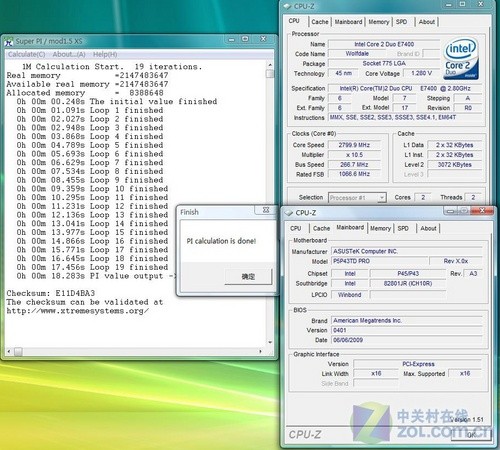Click the 3072 KBytes Level 2 cache field
This screenshot has width=500, height=450.
455,164
